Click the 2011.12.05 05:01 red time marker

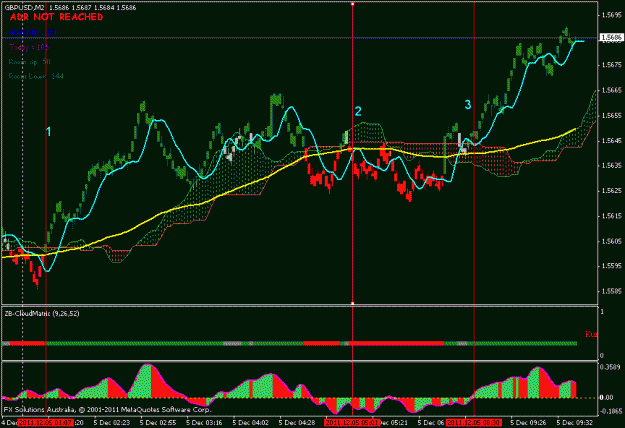tap(352, 422)
